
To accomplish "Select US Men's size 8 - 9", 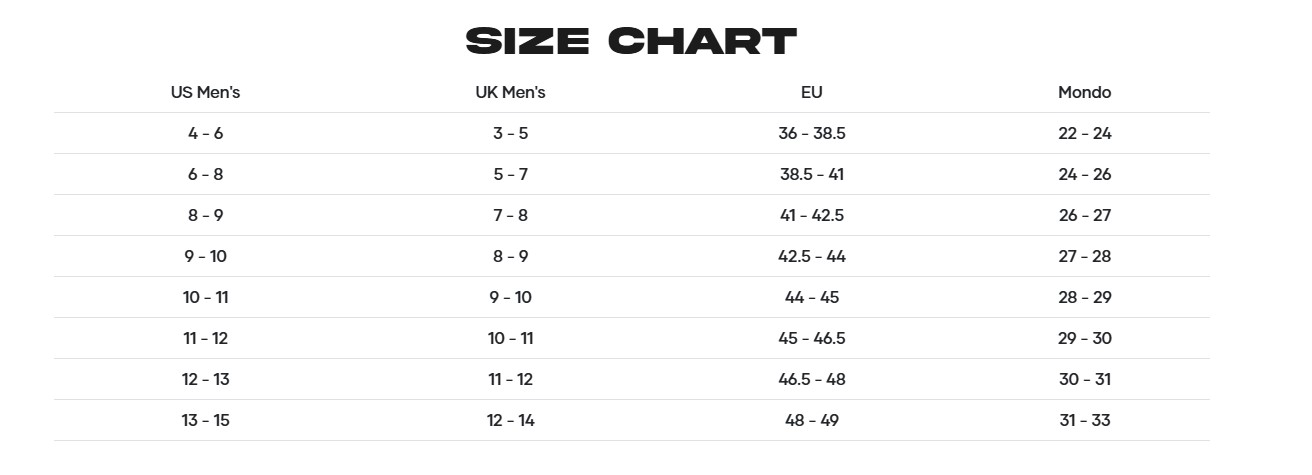I will [x=206, y=215].
